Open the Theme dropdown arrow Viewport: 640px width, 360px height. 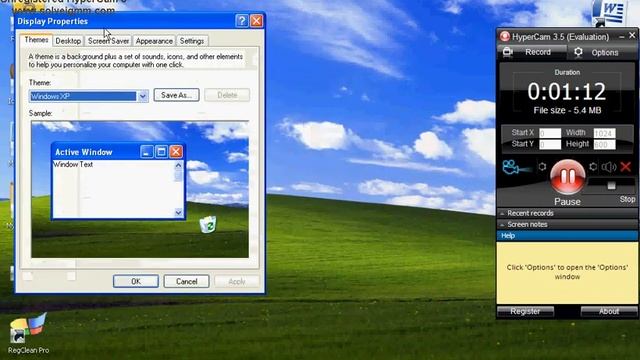[x=142, y=96]
